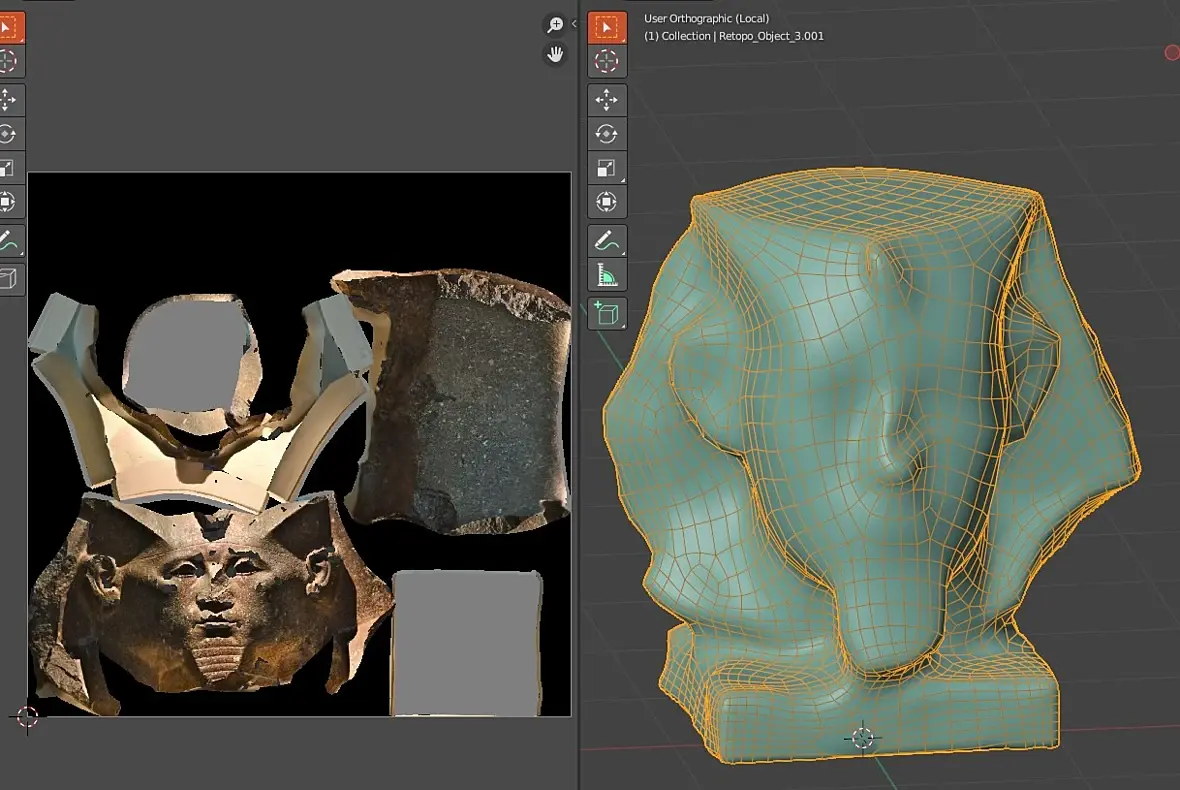
Task: Choose the Move tool in the 3D viewport
Action: pyautogui.click(x=606, y=100)
